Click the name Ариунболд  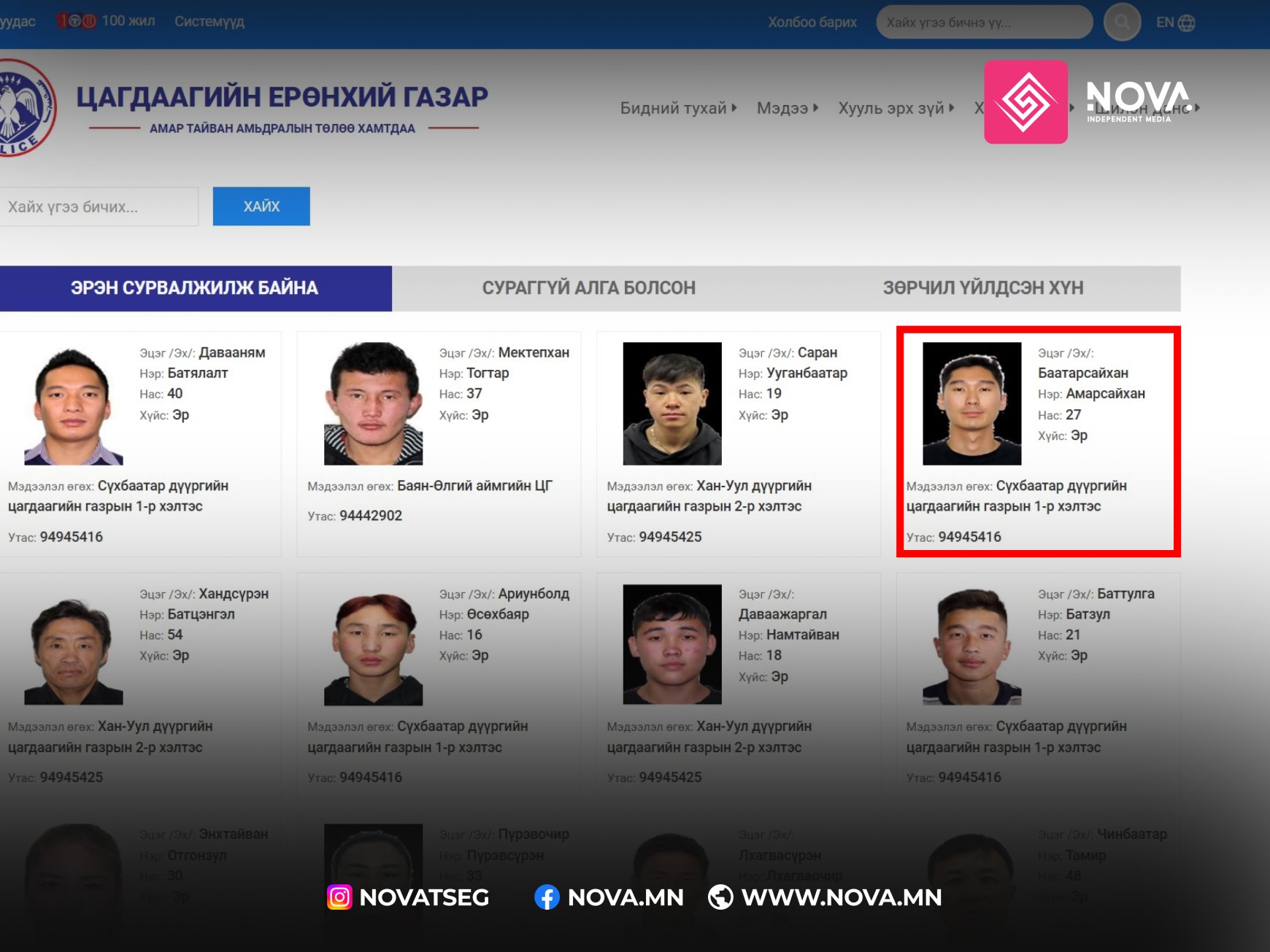tap(534, 594)
